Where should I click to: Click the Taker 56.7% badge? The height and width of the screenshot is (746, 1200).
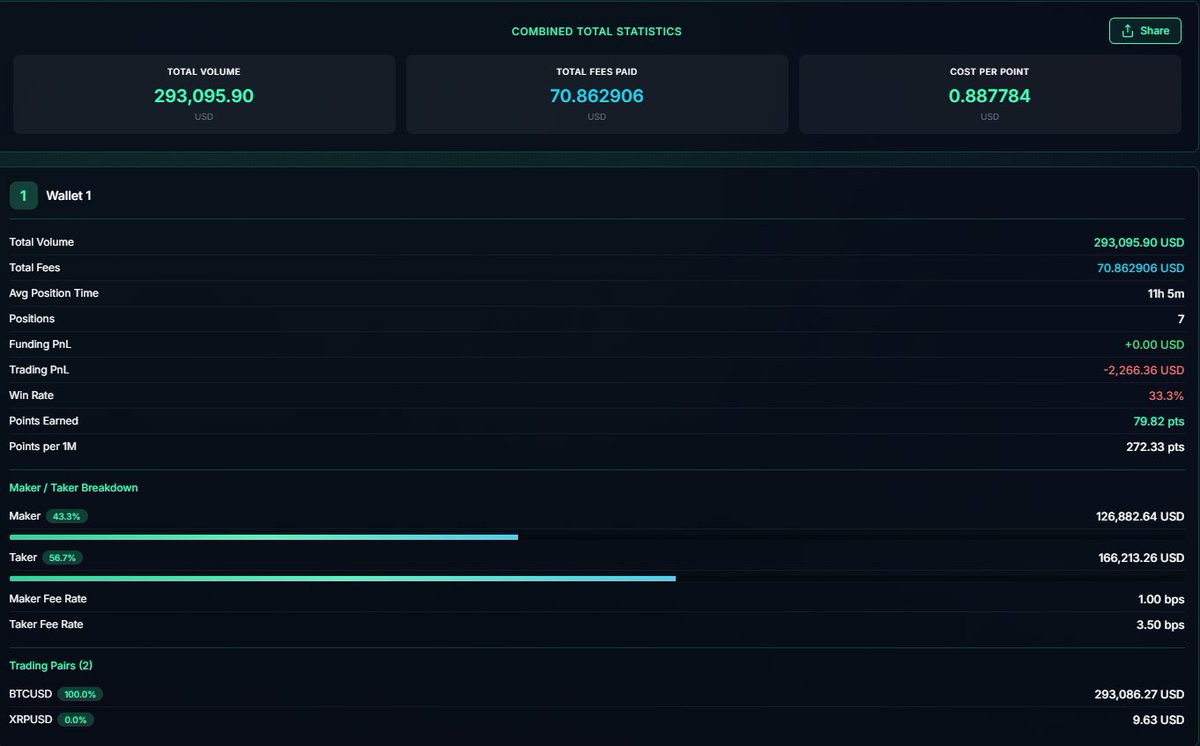tap(62, 558)
